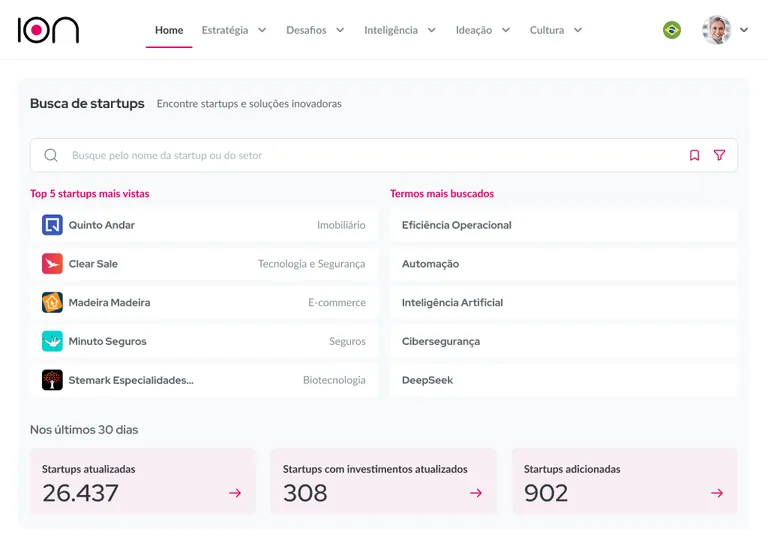This screenshot has height=555, width=768.
Task: Open the Minuto Seguros startup name
Action: 107,341
